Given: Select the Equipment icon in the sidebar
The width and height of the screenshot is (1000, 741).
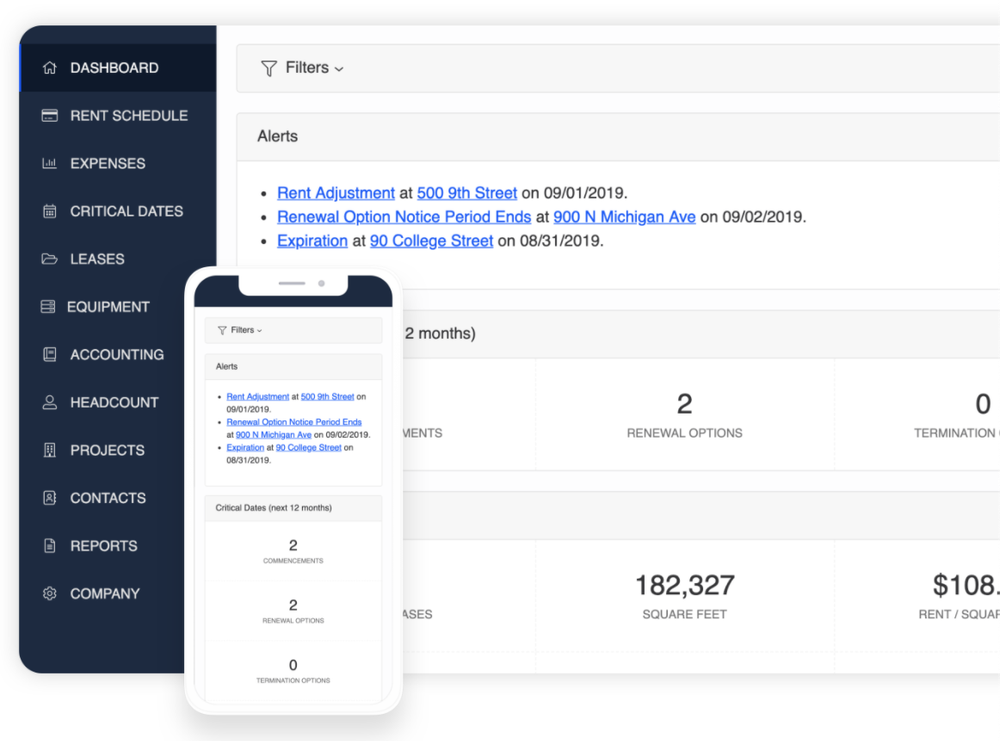Looking at the screenshot, I should coord(49,306).
